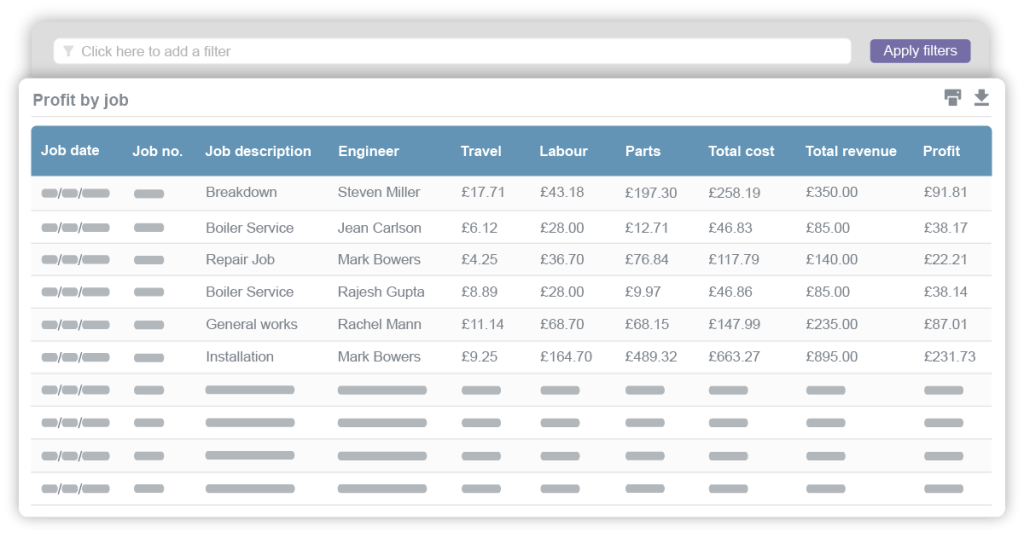Screen dimensions: 1024x538
Task: Click total cost £46.83
Action: (x=730, y=228)
